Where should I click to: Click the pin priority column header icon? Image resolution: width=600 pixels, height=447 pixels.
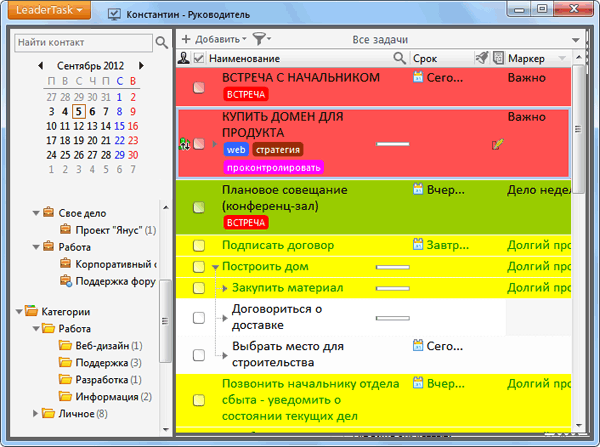482,58
